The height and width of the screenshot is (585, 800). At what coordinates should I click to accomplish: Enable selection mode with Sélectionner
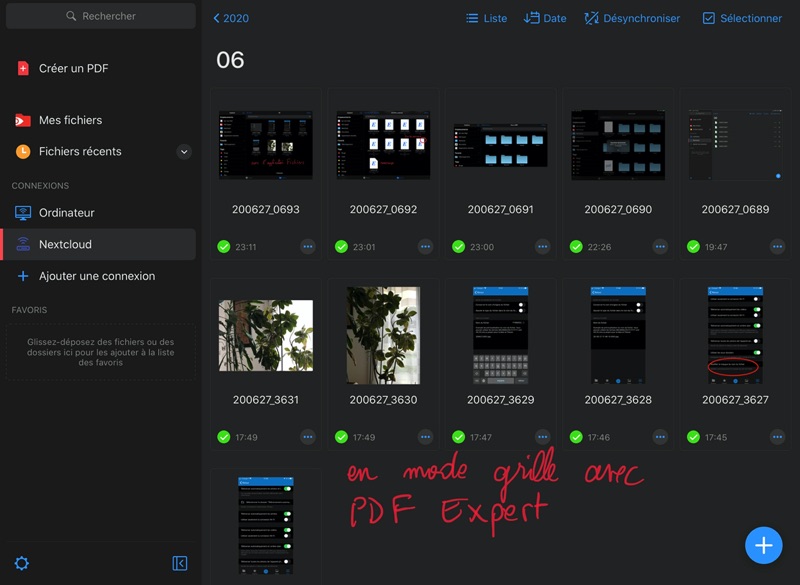742,18
